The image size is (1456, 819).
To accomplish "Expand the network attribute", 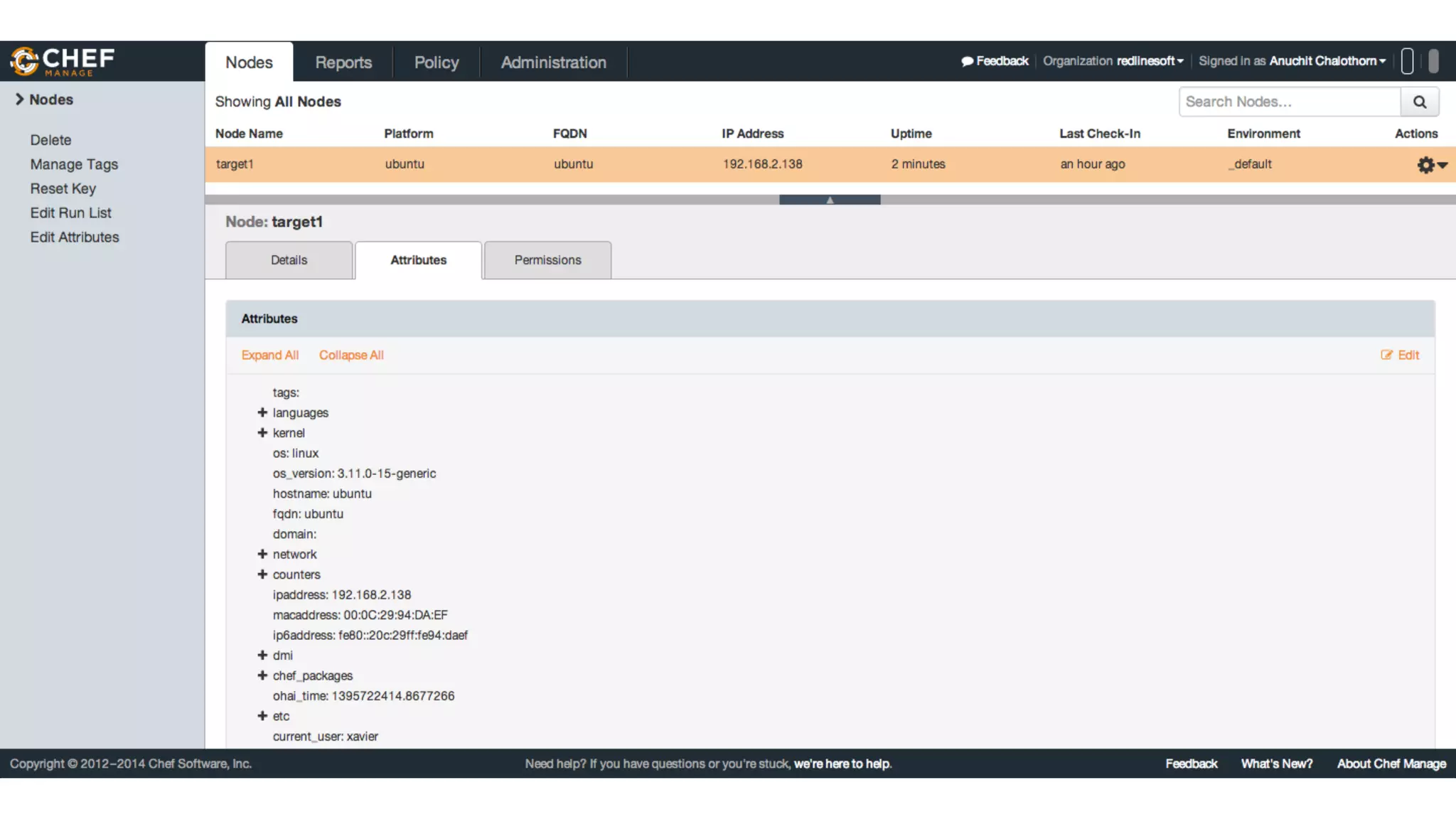I will 262,554.
